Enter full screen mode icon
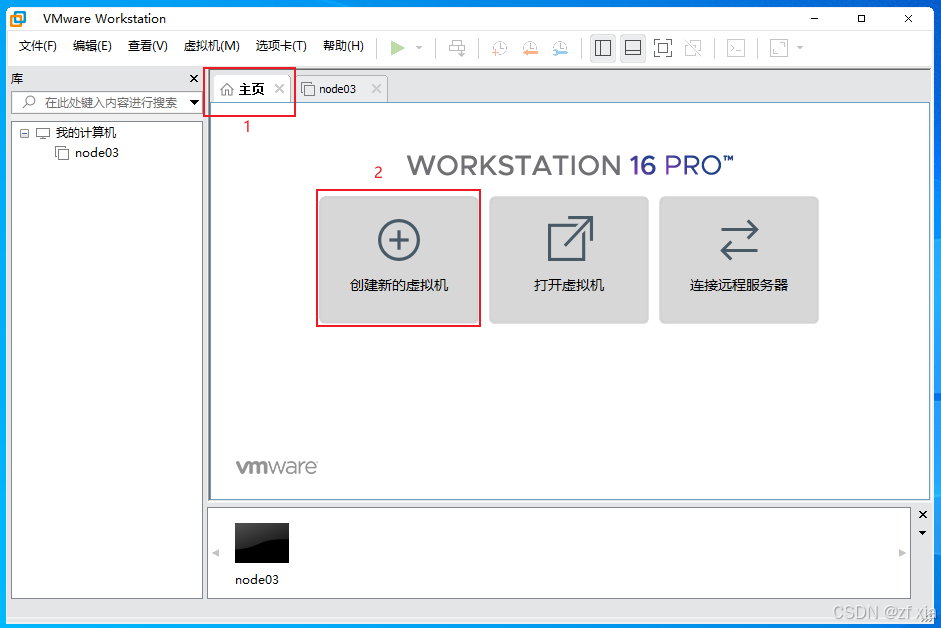Viewport: 941px width, 628px height. point(663,48)
